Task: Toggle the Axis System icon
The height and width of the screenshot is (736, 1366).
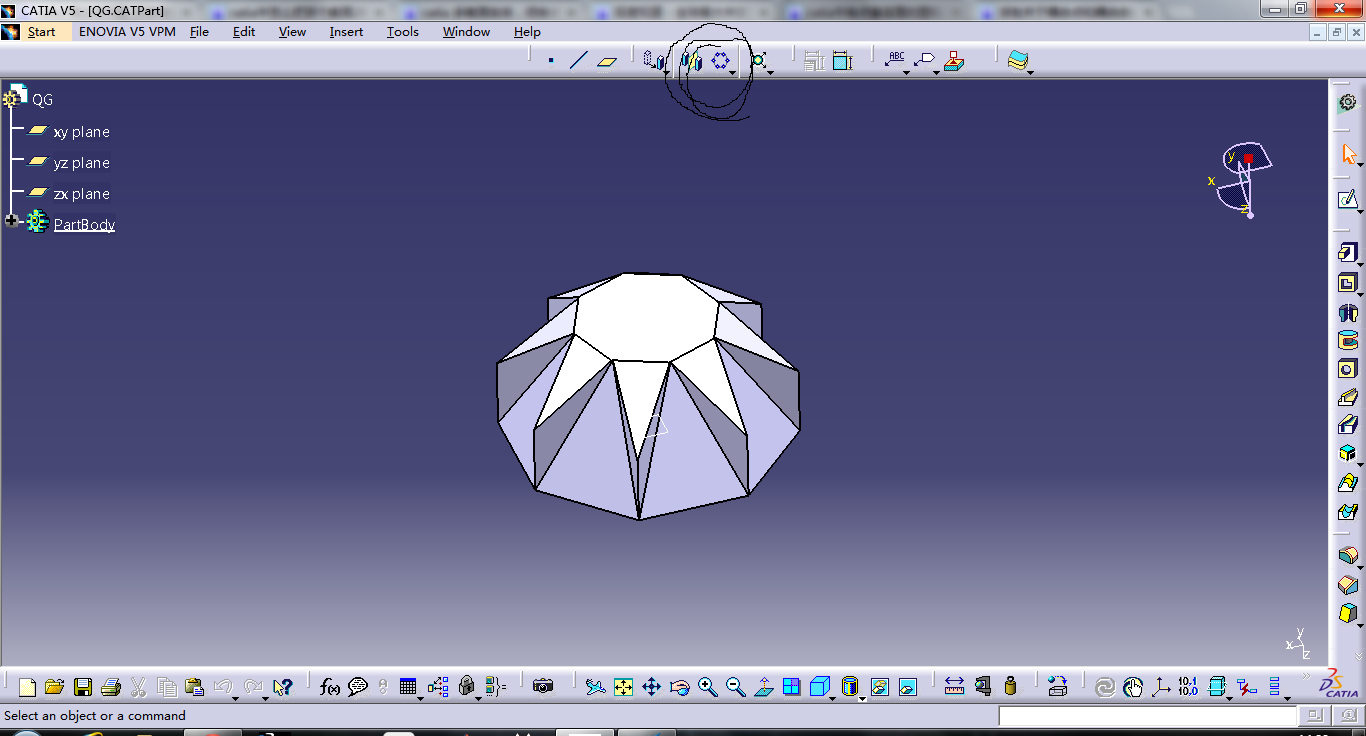Action: click(1161, 687)
